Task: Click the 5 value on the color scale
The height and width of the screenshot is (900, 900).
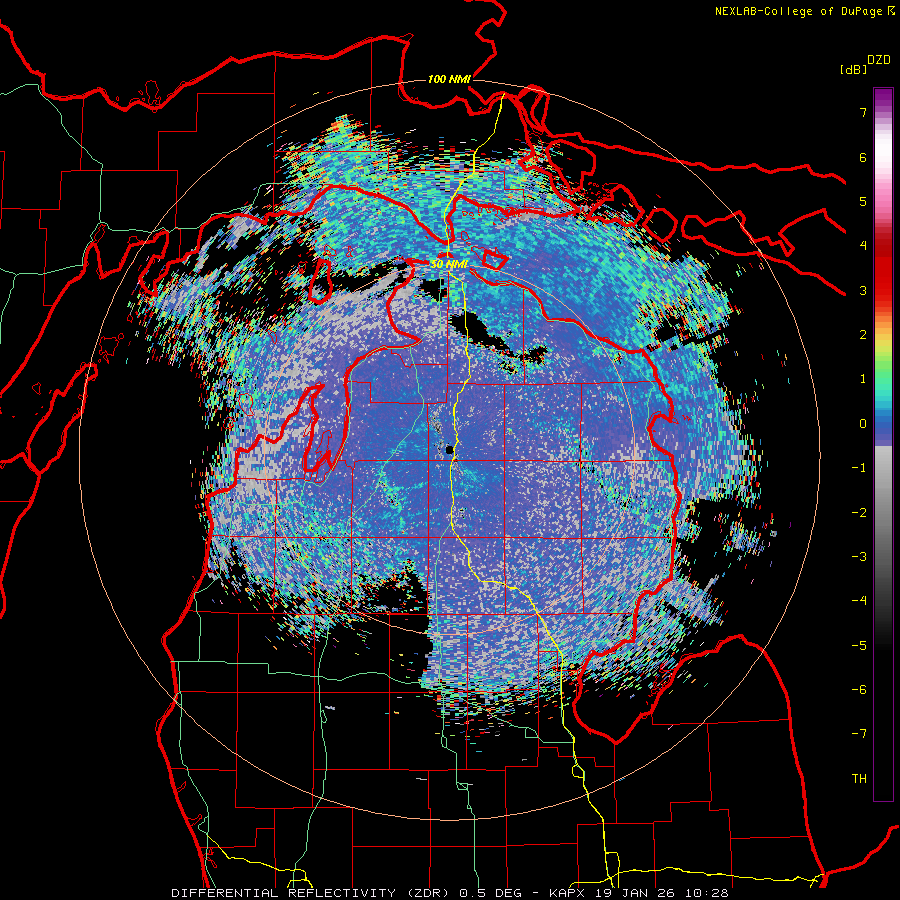Action: coord(863,201)
